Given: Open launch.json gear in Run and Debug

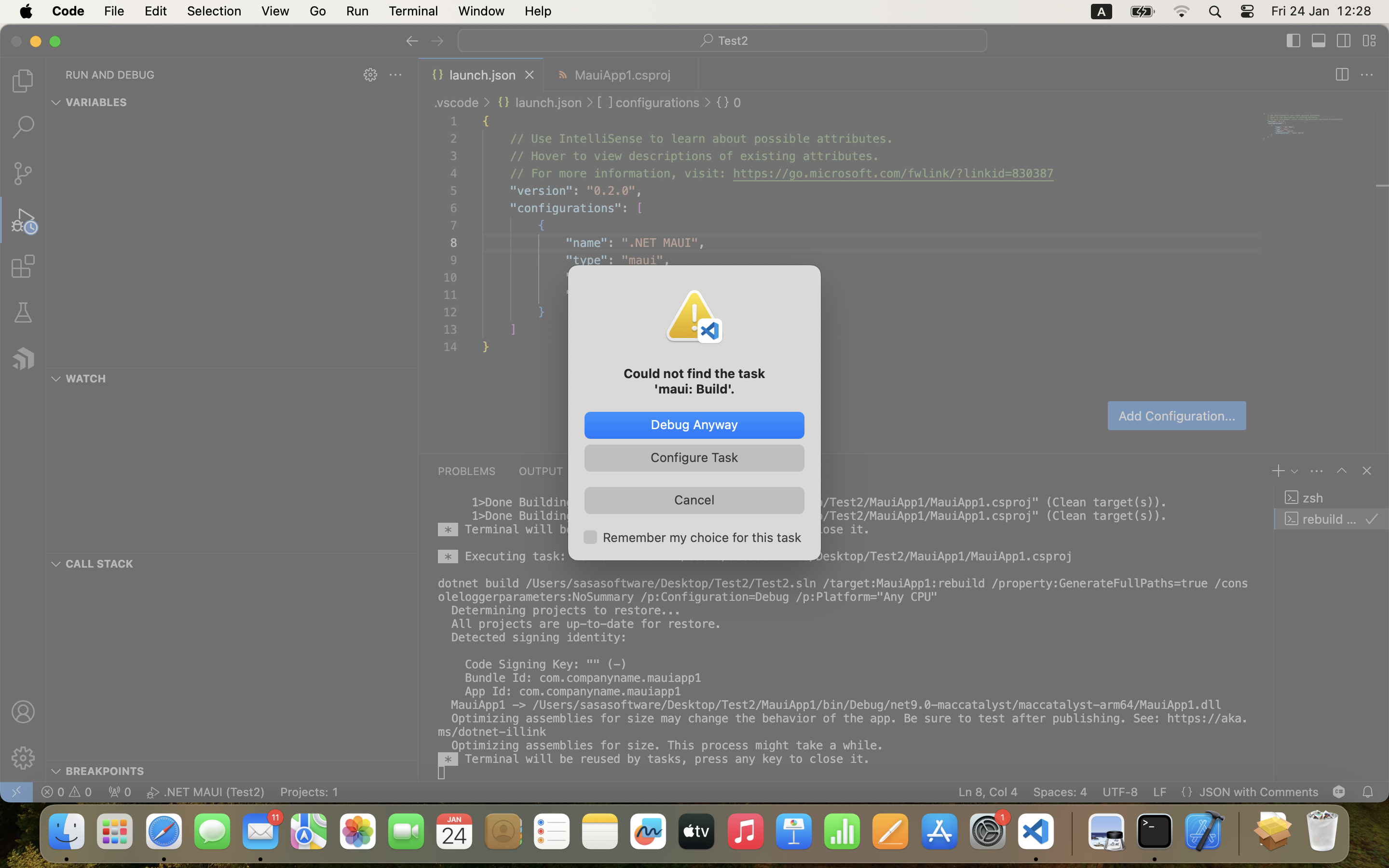Looking at the screenshot, I should 370,75.
